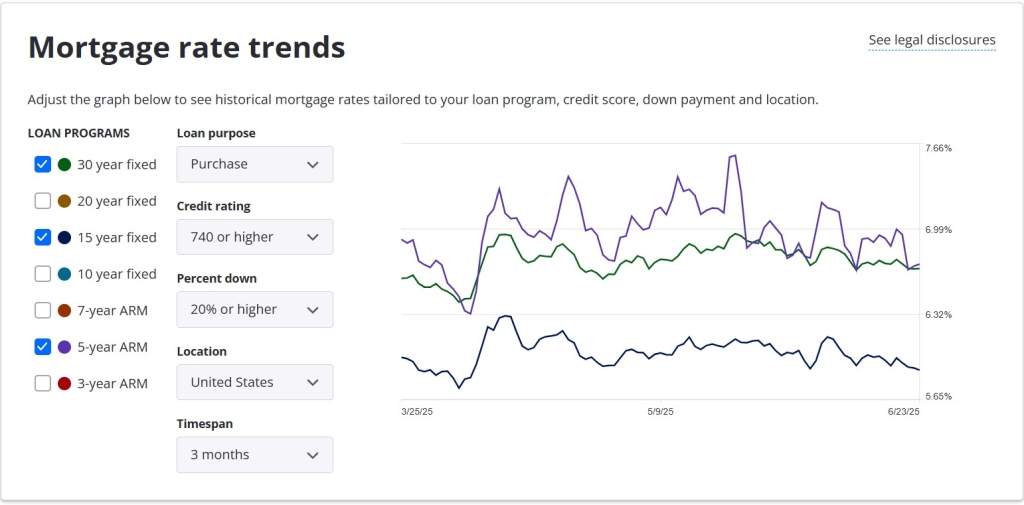Click the orange 7-year ARM color dot

tap(65, 310)
